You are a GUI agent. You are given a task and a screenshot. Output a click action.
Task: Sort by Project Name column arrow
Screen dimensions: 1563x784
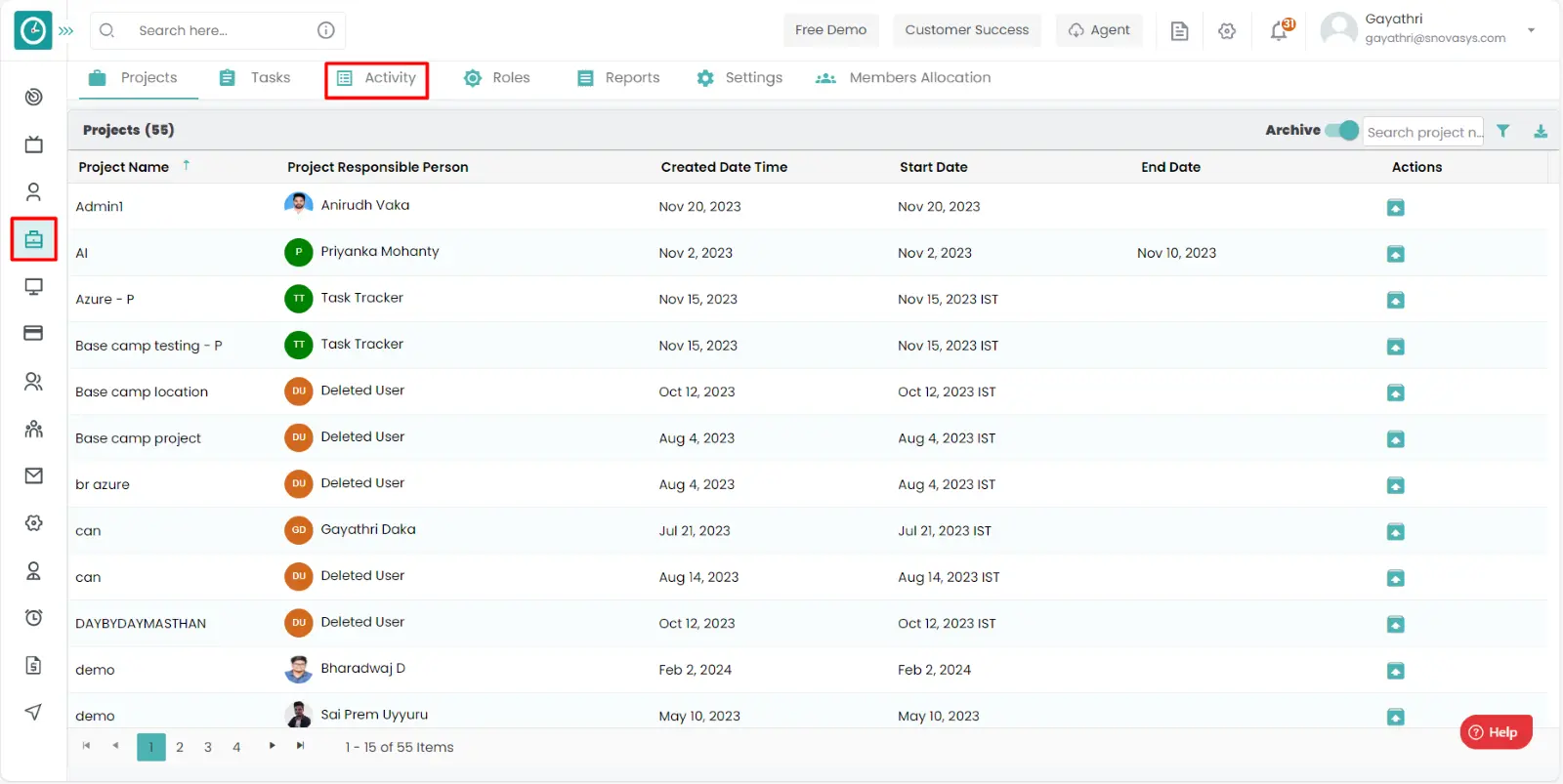click(x=187, y=166)
